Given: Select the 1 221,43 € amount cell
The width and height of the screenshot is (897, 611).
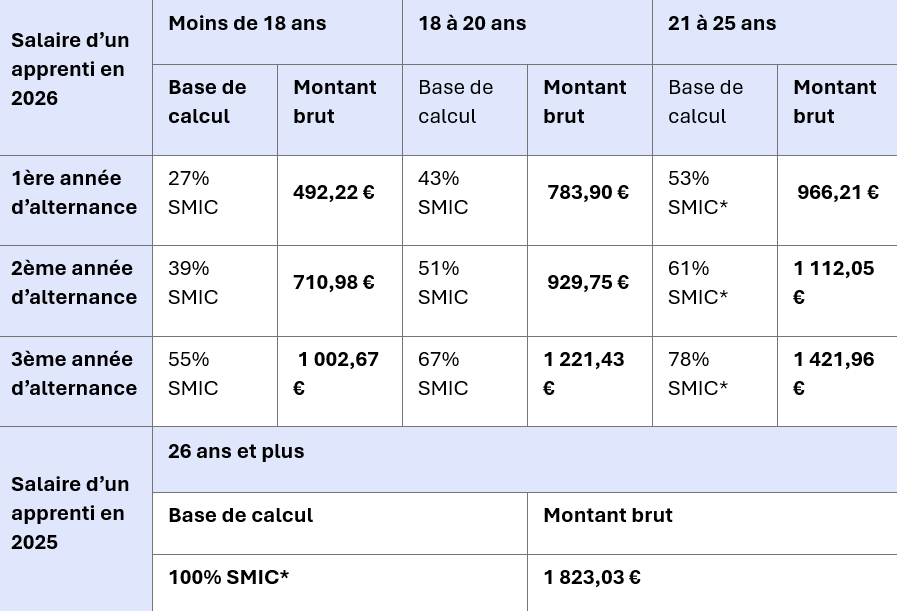Looking at the screenshot, I should tap(584, 373).
